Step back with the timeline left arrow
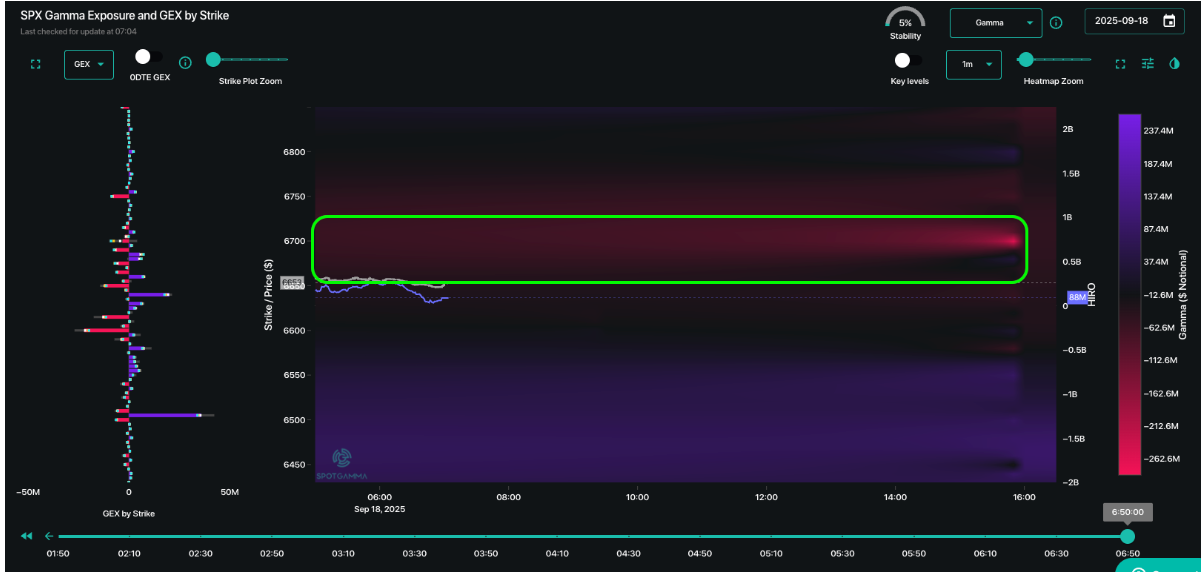 (49, 536)
